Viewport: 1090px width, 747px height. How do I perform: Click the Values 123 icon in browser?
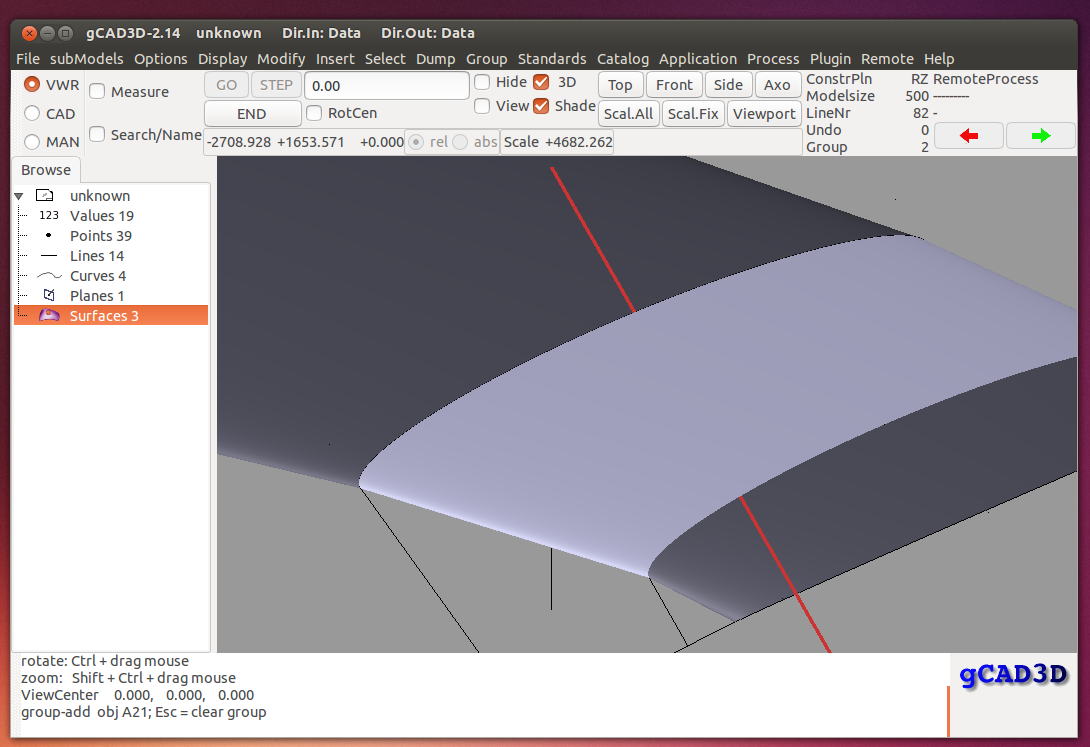point(49,215)
